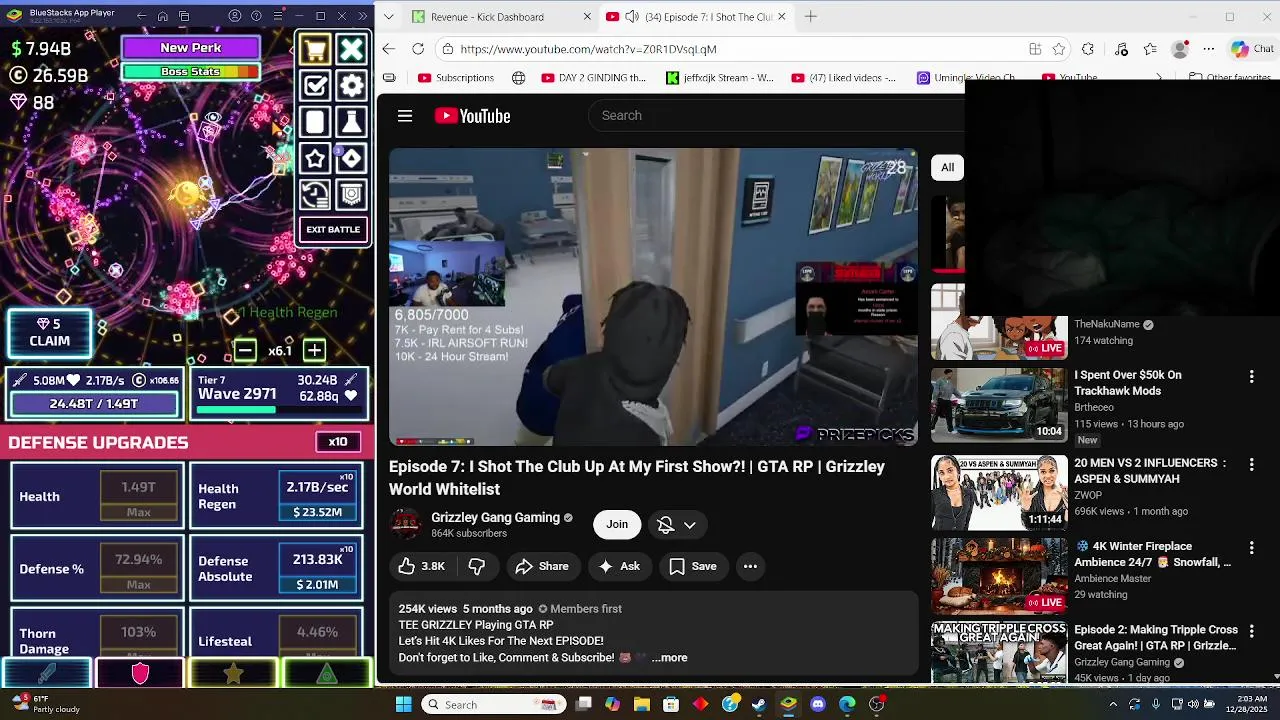Switch to Revenue - Kick Dashboard tab
1280x720 pixels.
[498, 17]
